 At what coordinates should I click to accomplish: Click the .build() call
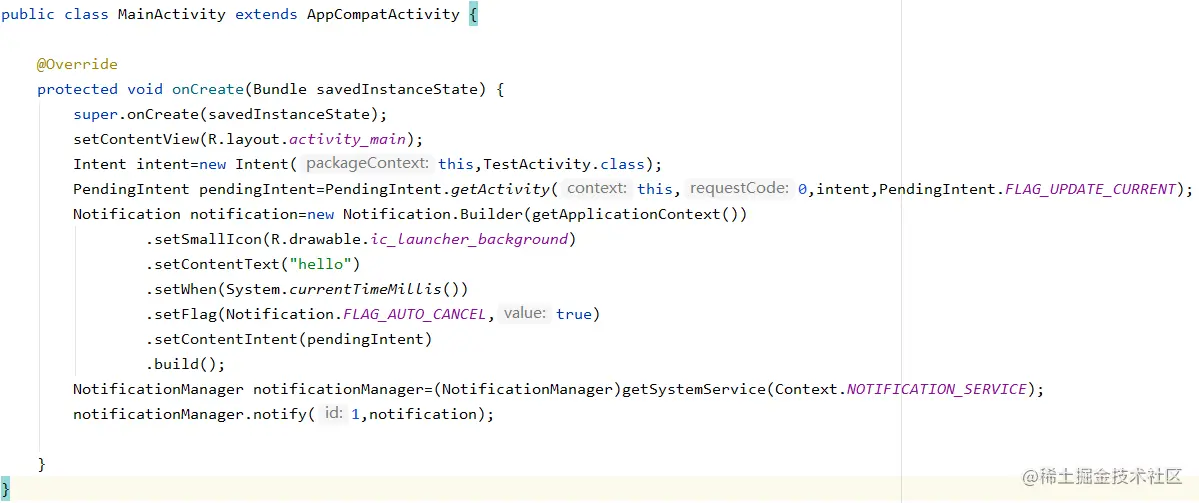186,364
